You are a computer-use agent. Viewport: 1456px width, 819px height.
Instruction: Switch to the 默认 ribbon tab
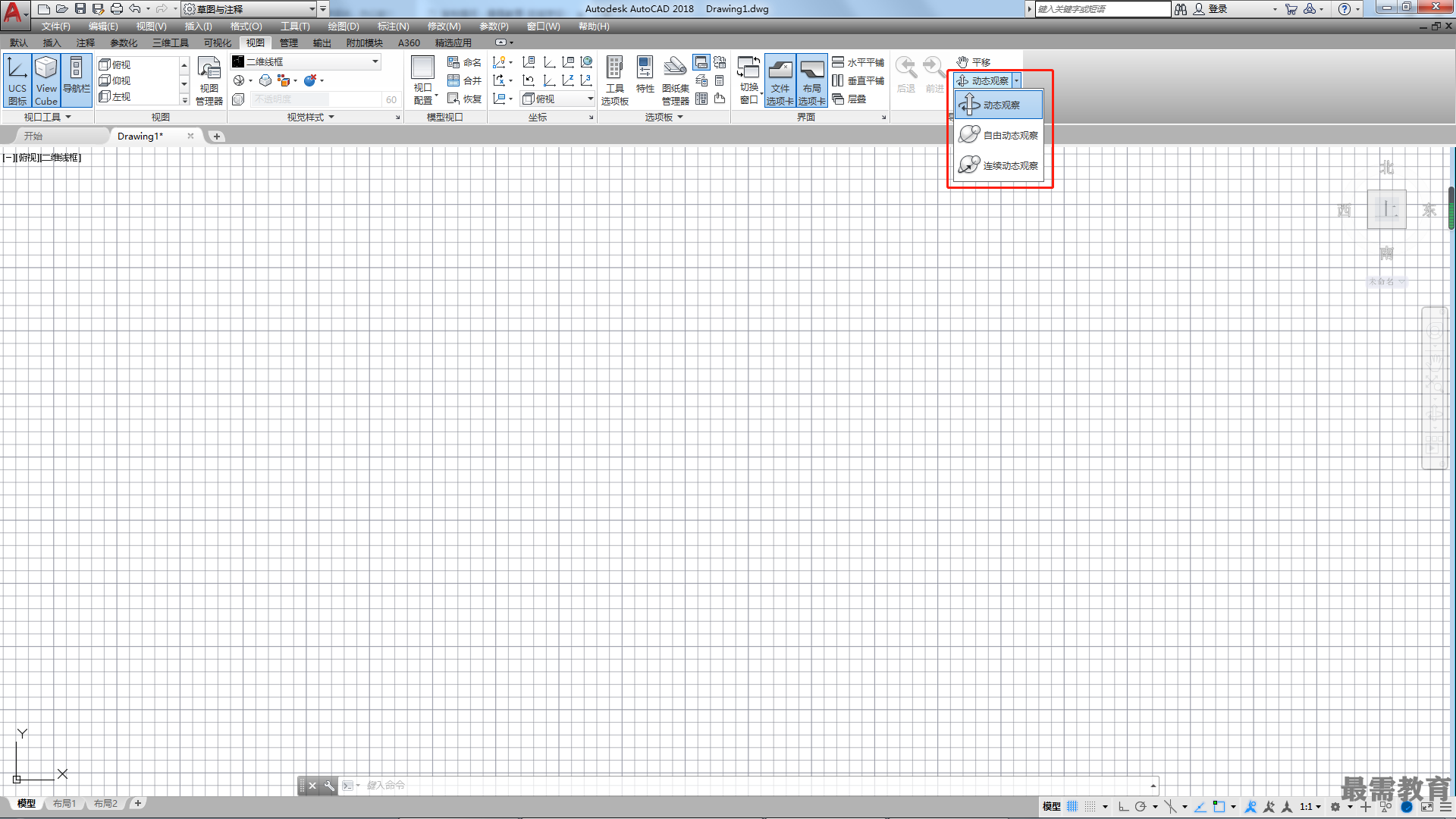tap(19, 43)
